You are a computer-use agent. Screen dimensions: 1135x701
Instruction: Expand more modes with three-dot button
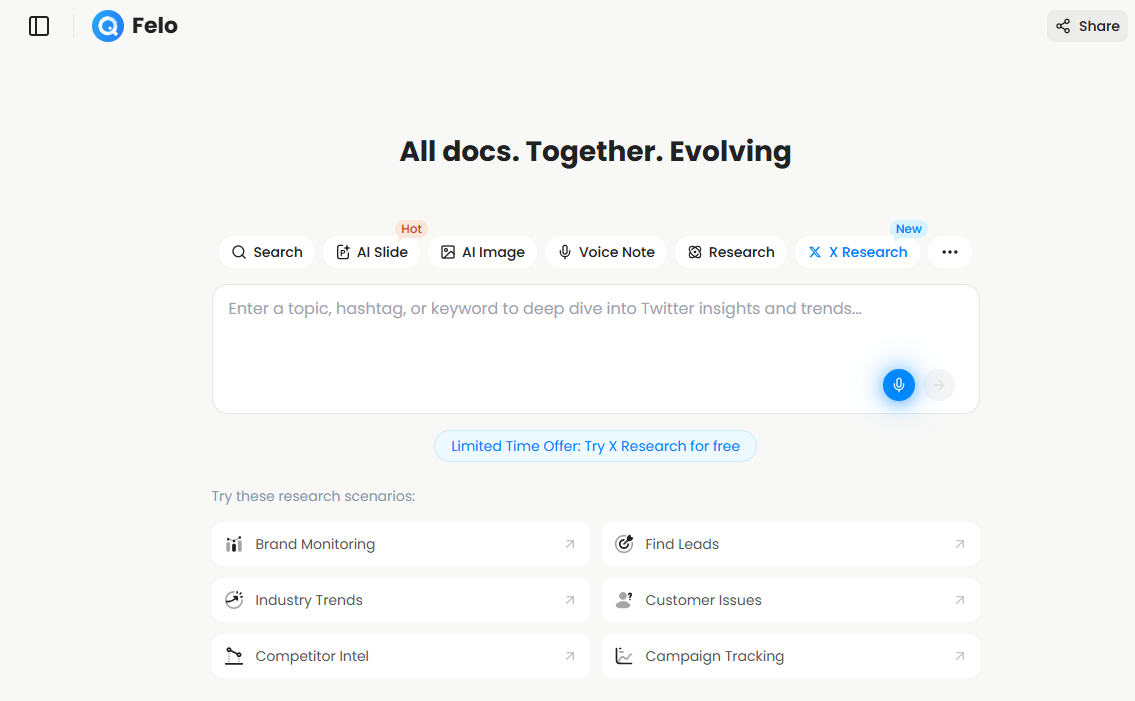pyautogui.click(x=949, y=252)
